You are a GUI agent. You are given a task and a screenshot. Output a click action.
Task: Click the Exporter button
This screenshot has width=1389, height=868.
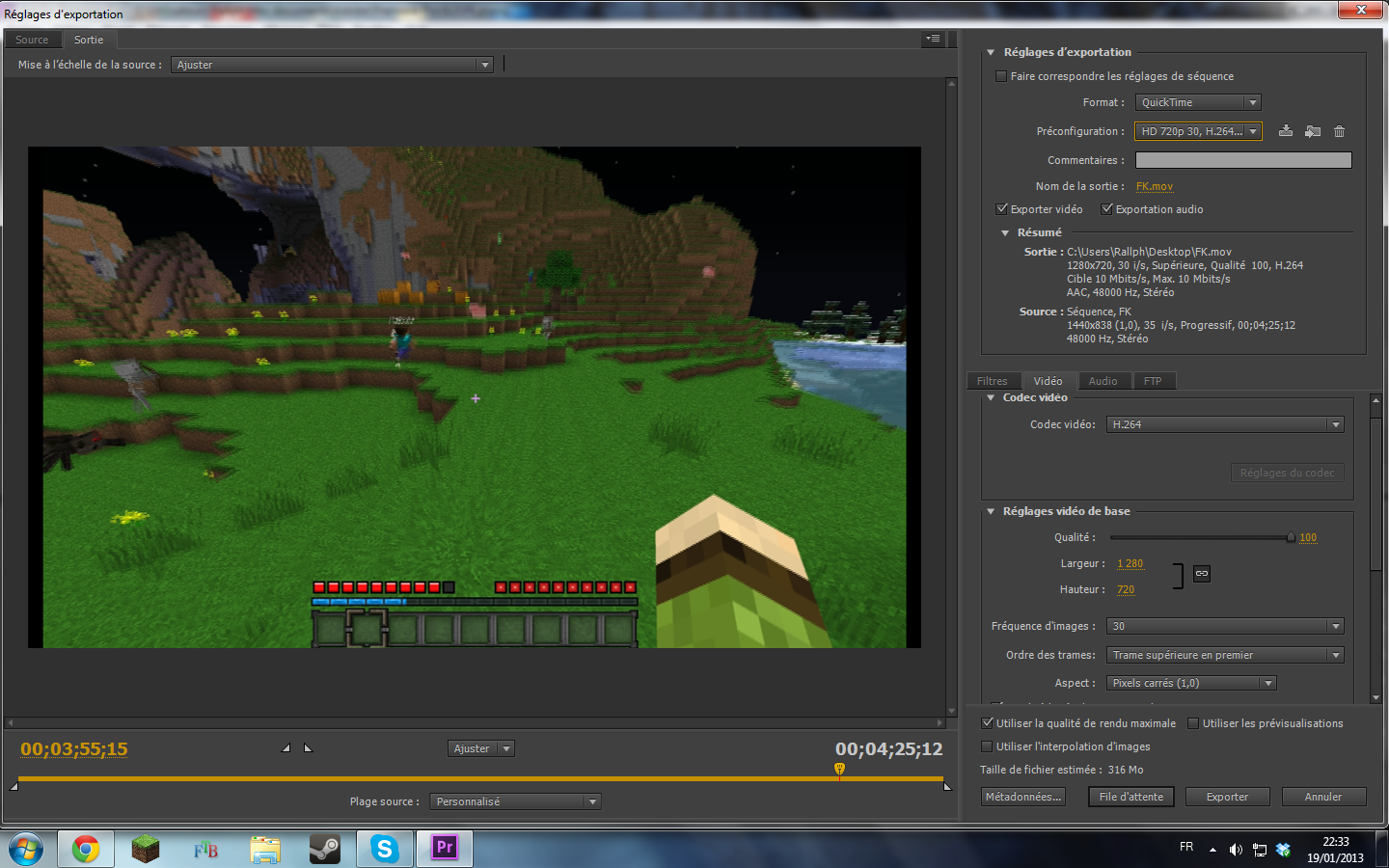point(1227,797)
